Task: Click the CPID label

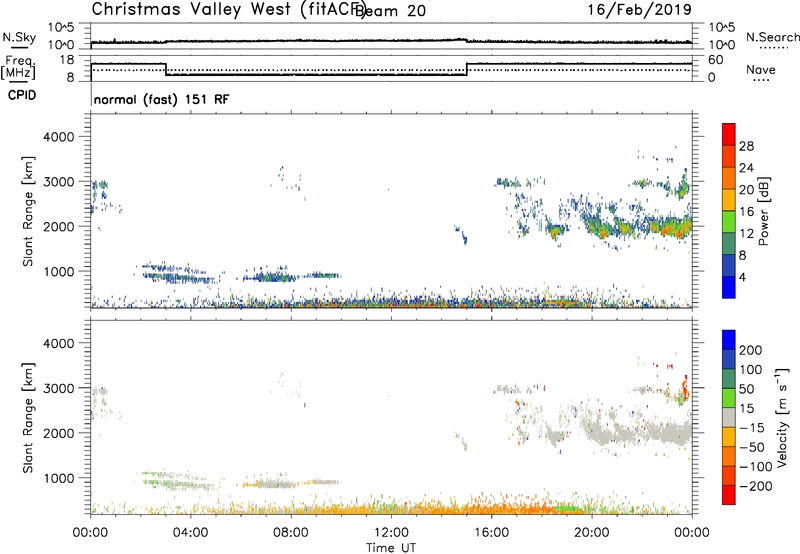Action: pyautogui.click(x=22, y=95)
